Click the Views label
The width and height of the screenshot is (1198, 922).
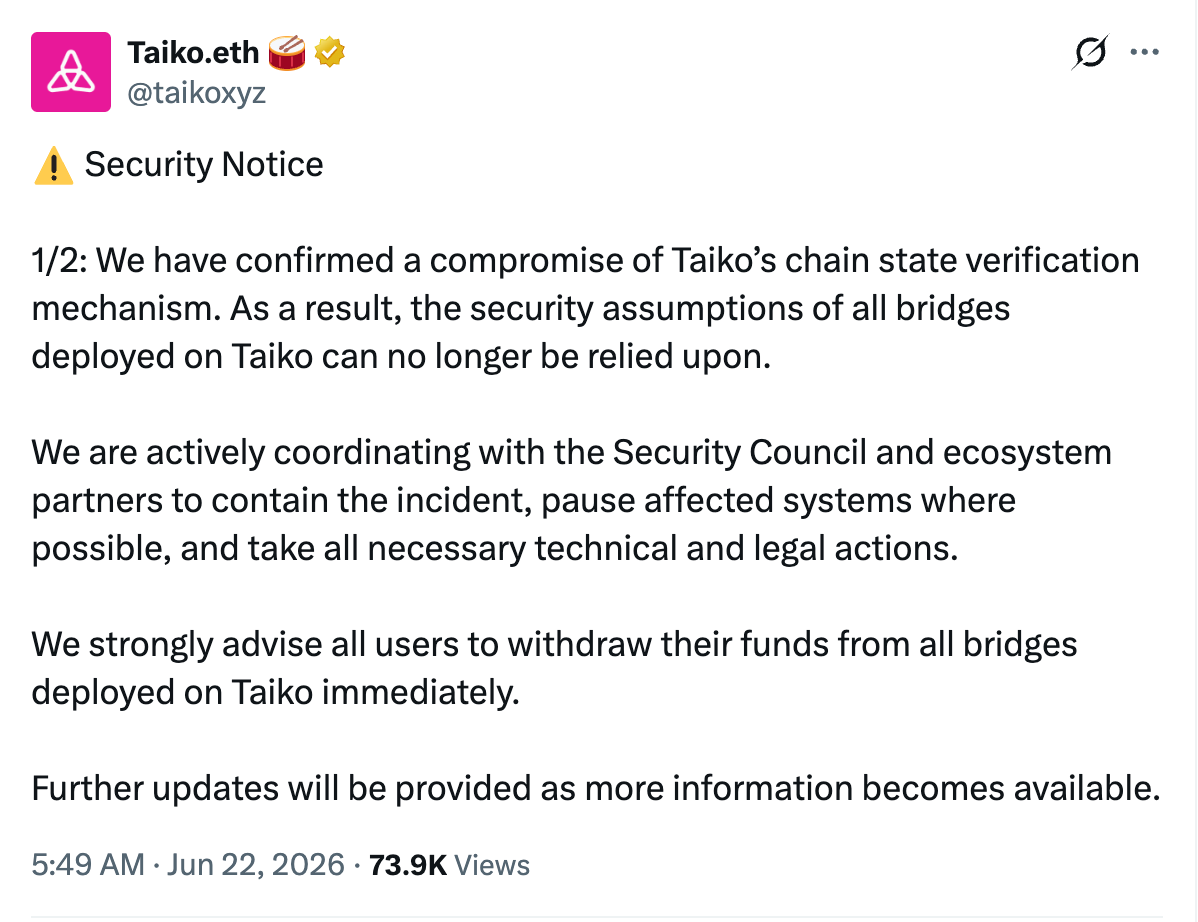tap(492, 865)
